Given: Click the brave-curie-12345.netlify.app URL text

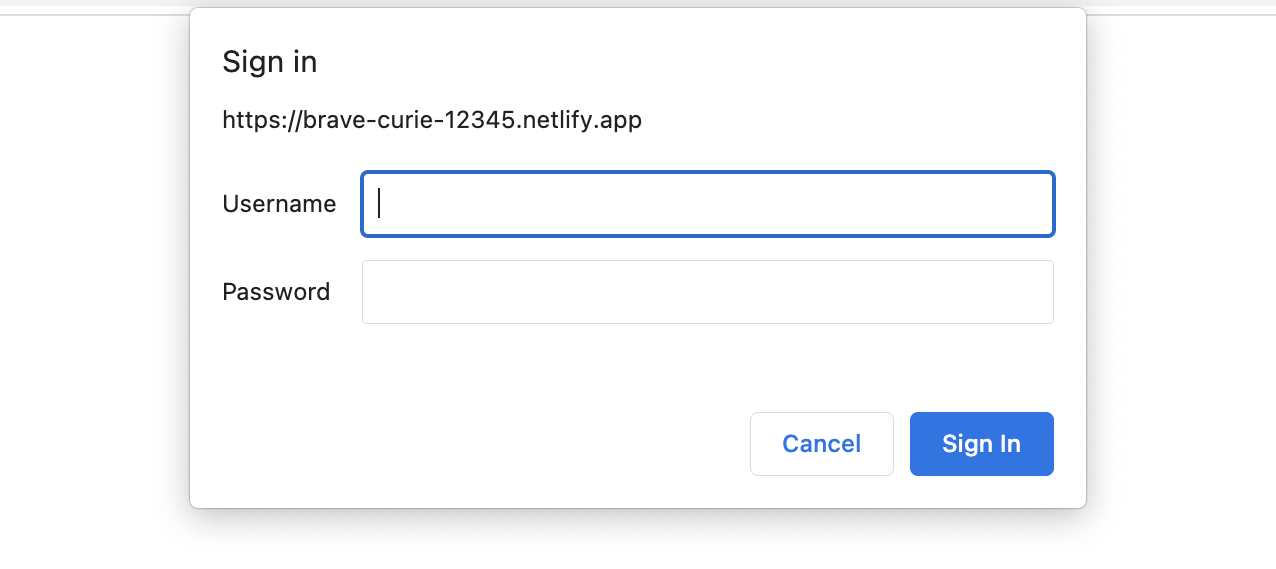Looking at the screenshot, I should pos(432,121).
